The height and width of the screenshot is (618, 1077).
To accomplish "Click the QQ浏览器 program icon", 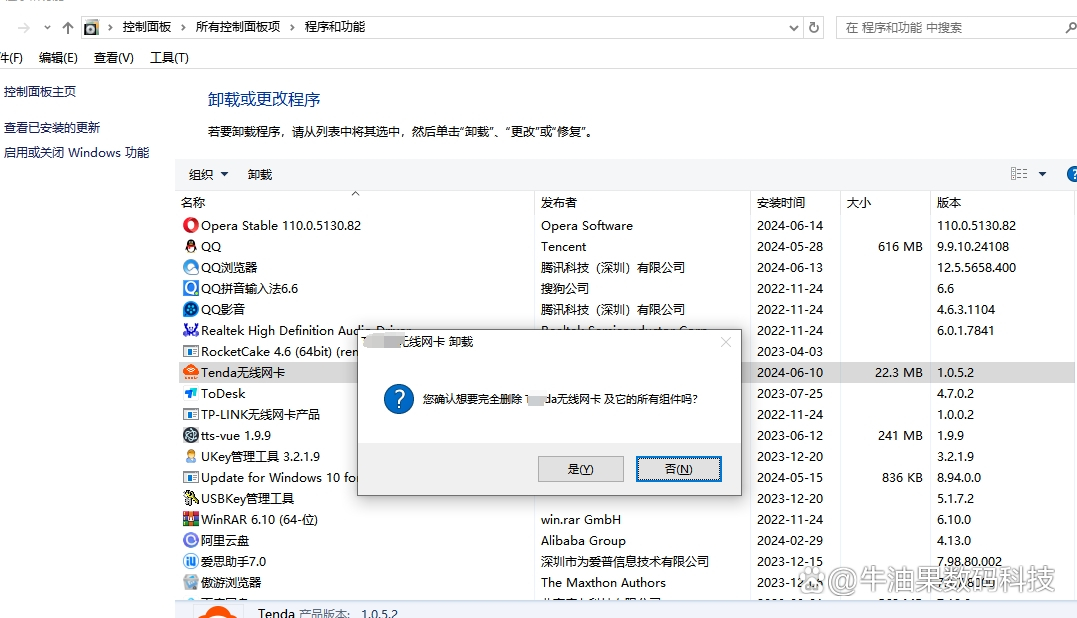I will click(190, 267).
